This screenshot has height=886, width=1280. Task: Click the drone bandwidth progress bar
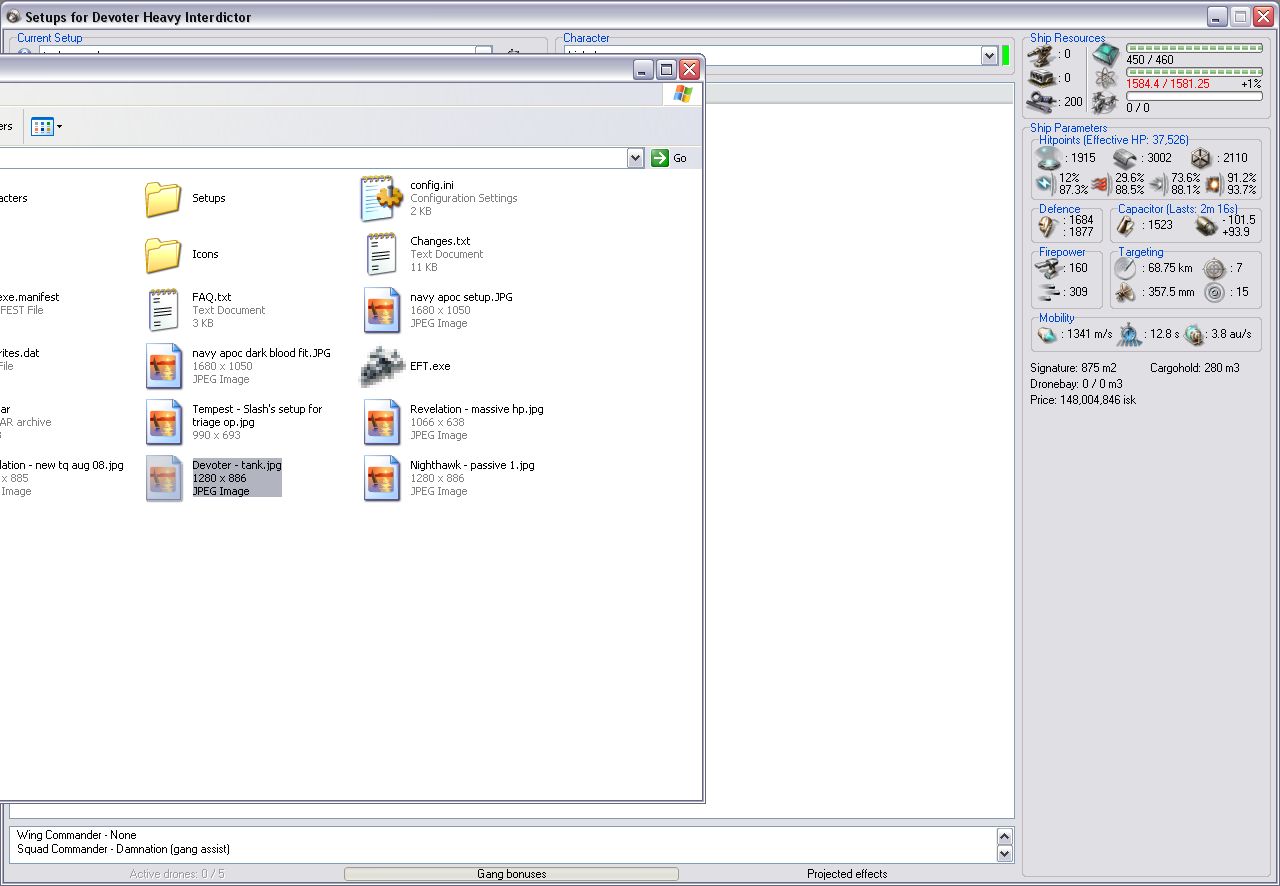(x=1194, y=96)
